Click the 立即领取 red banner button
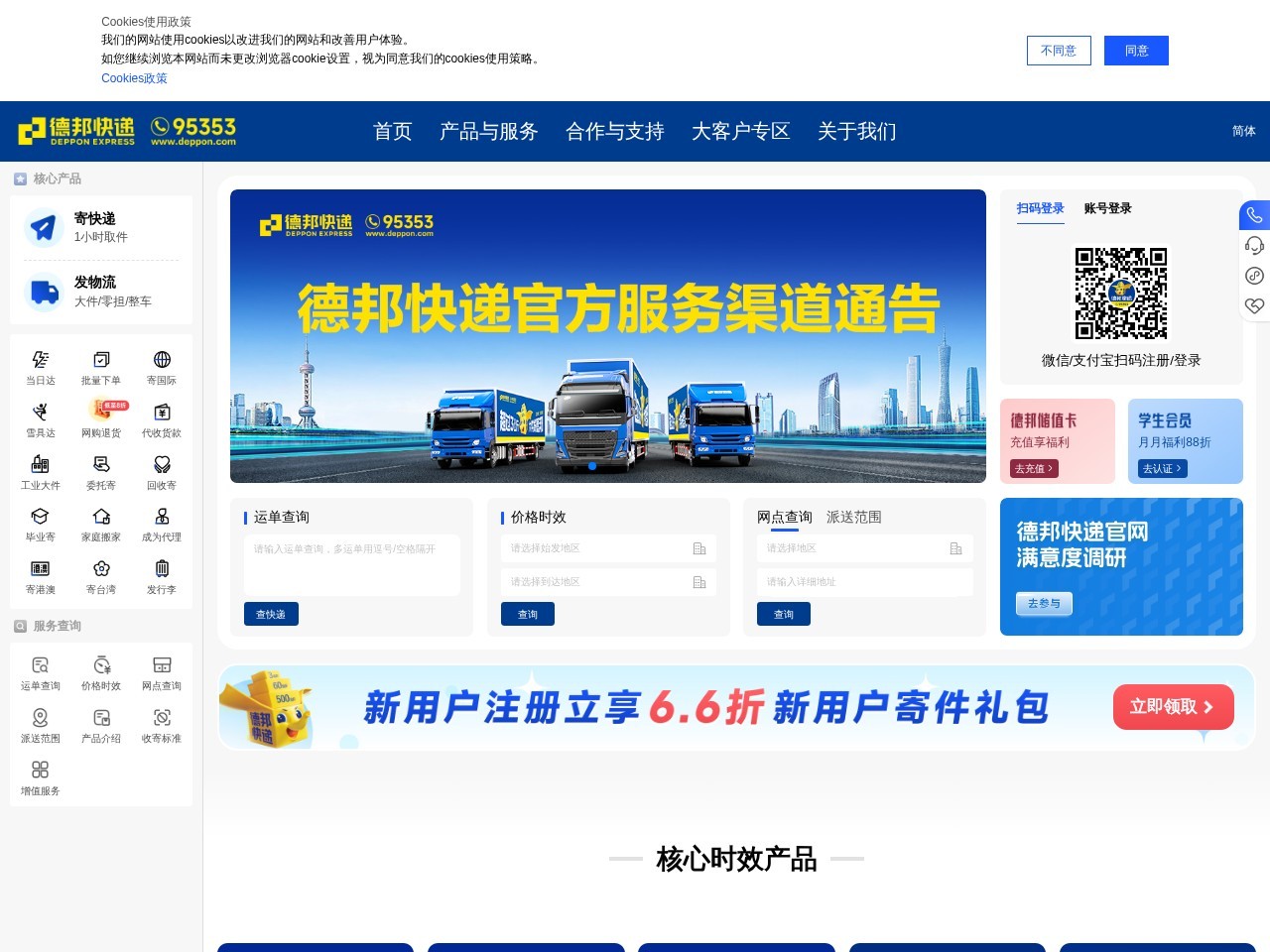Viewport: 1270px width, 952px height. pyautogui.click(x=1174, y=707)
